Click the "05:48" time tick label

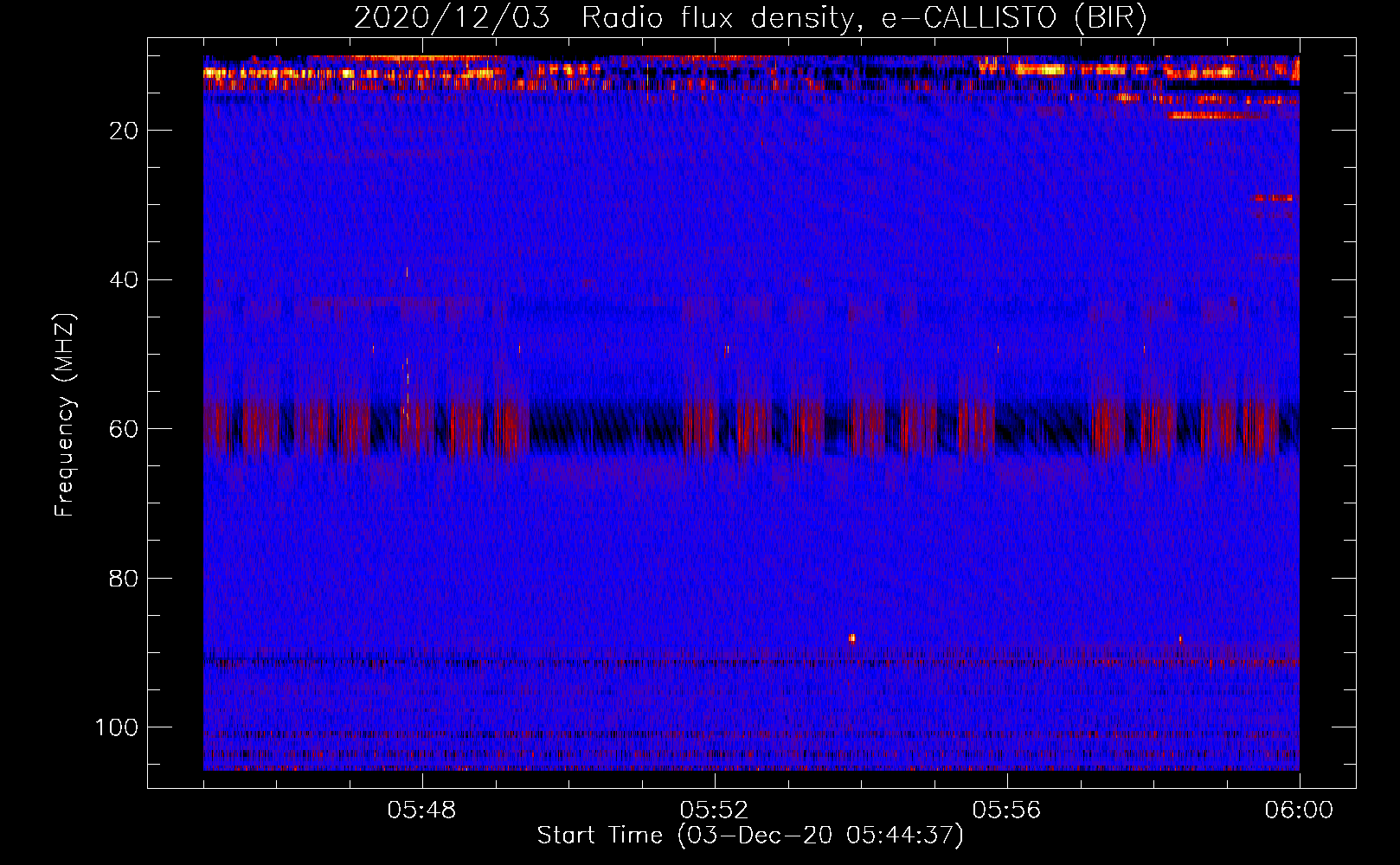422,811
